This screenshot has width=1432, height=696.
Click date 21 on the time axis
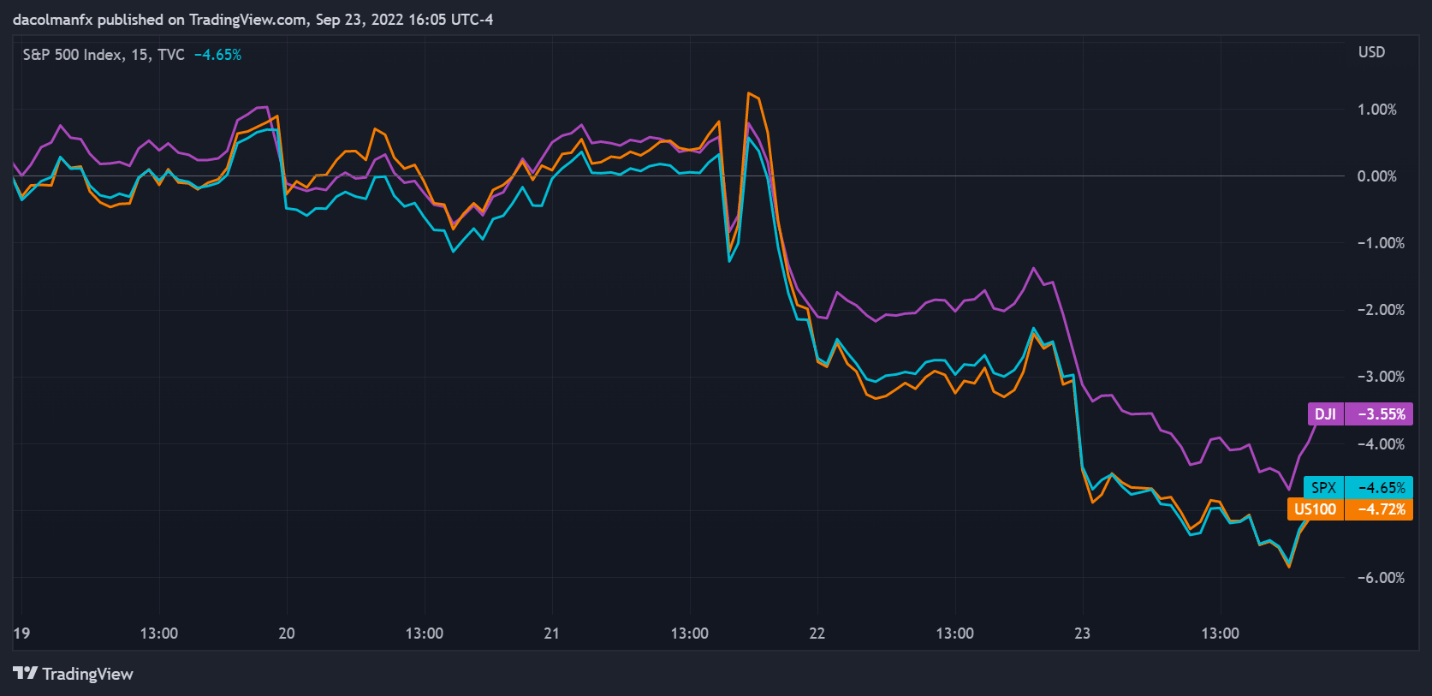pos(553,633)
